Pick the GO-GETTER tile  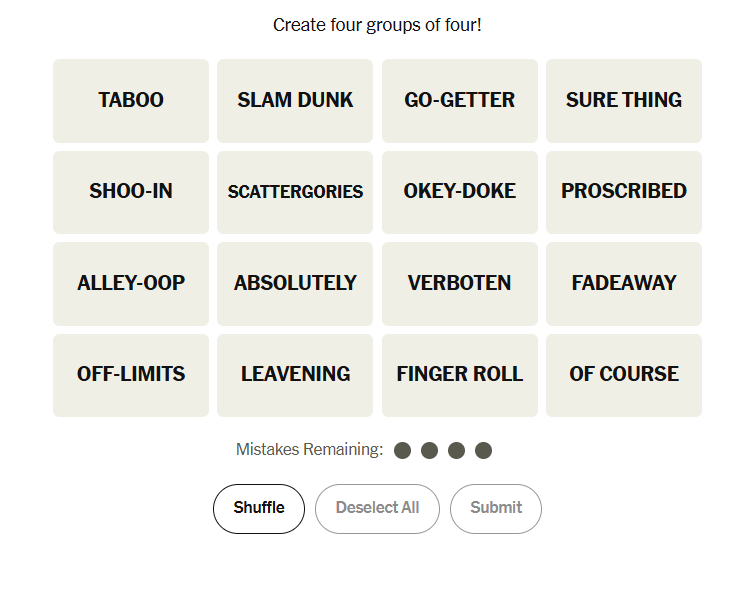tap(460, 100)
